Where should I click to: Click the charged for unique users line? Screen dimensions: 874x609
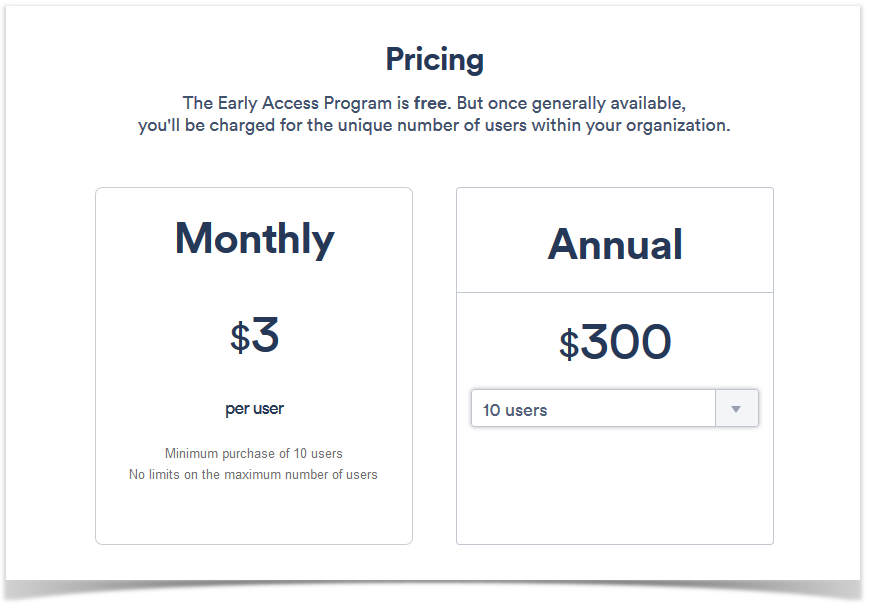tap(434, 125)
